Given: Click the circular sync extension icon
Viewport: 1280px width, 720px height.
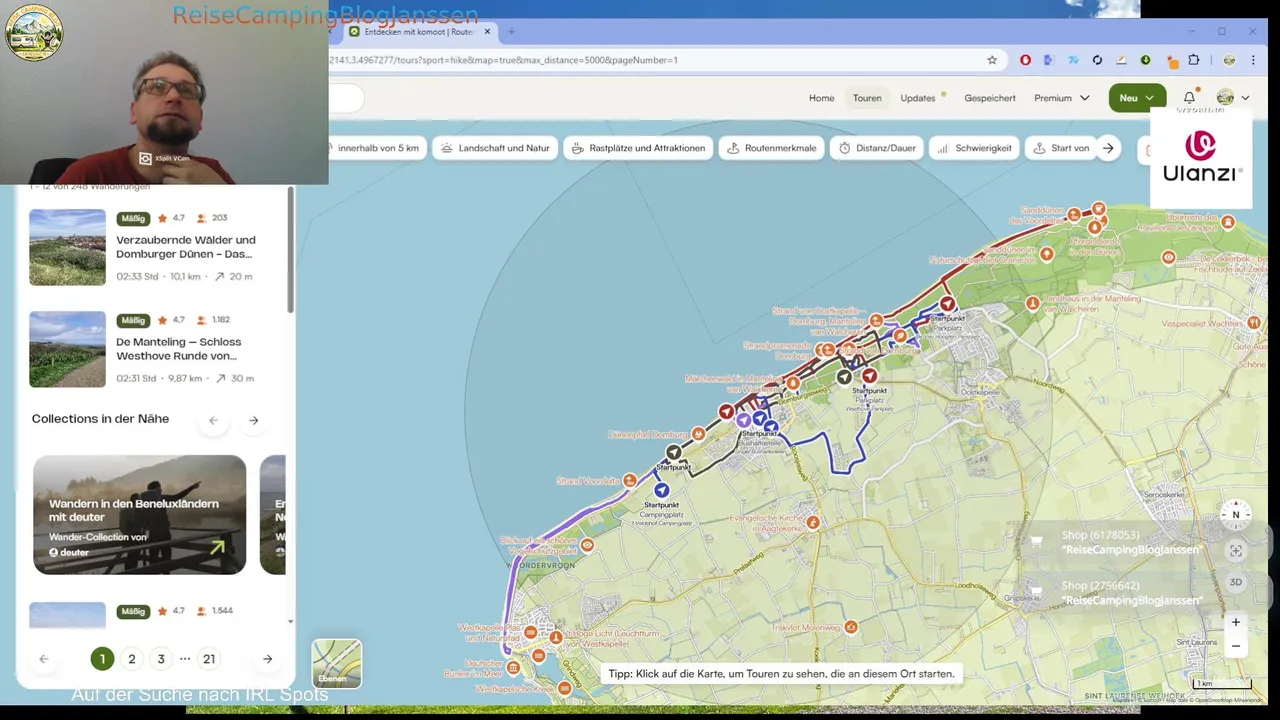Looking at the screenshot, I should [x=1097, y=60].
